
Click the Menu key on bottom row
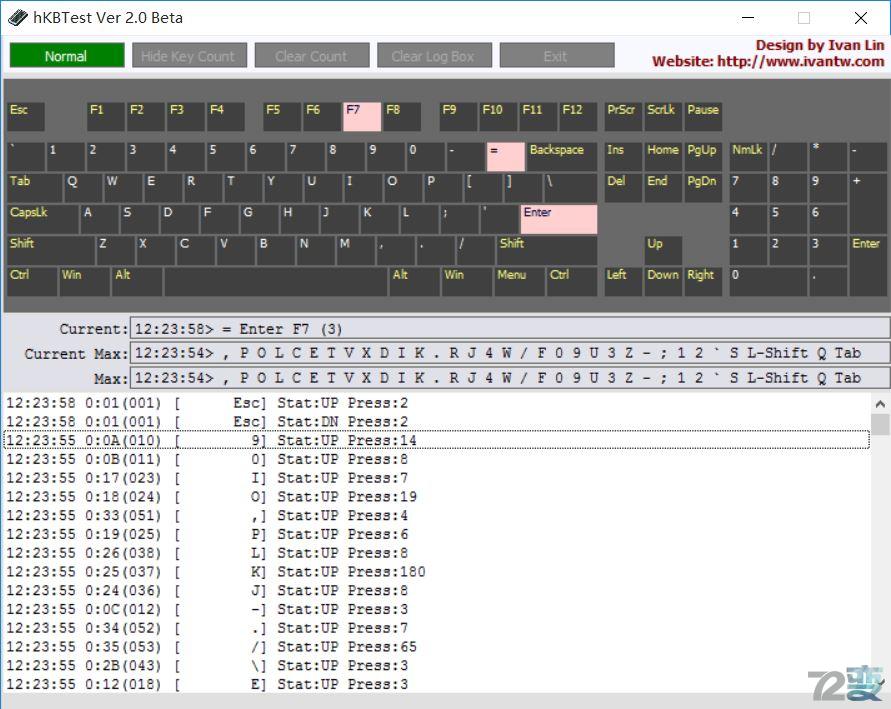coord(517,281)
